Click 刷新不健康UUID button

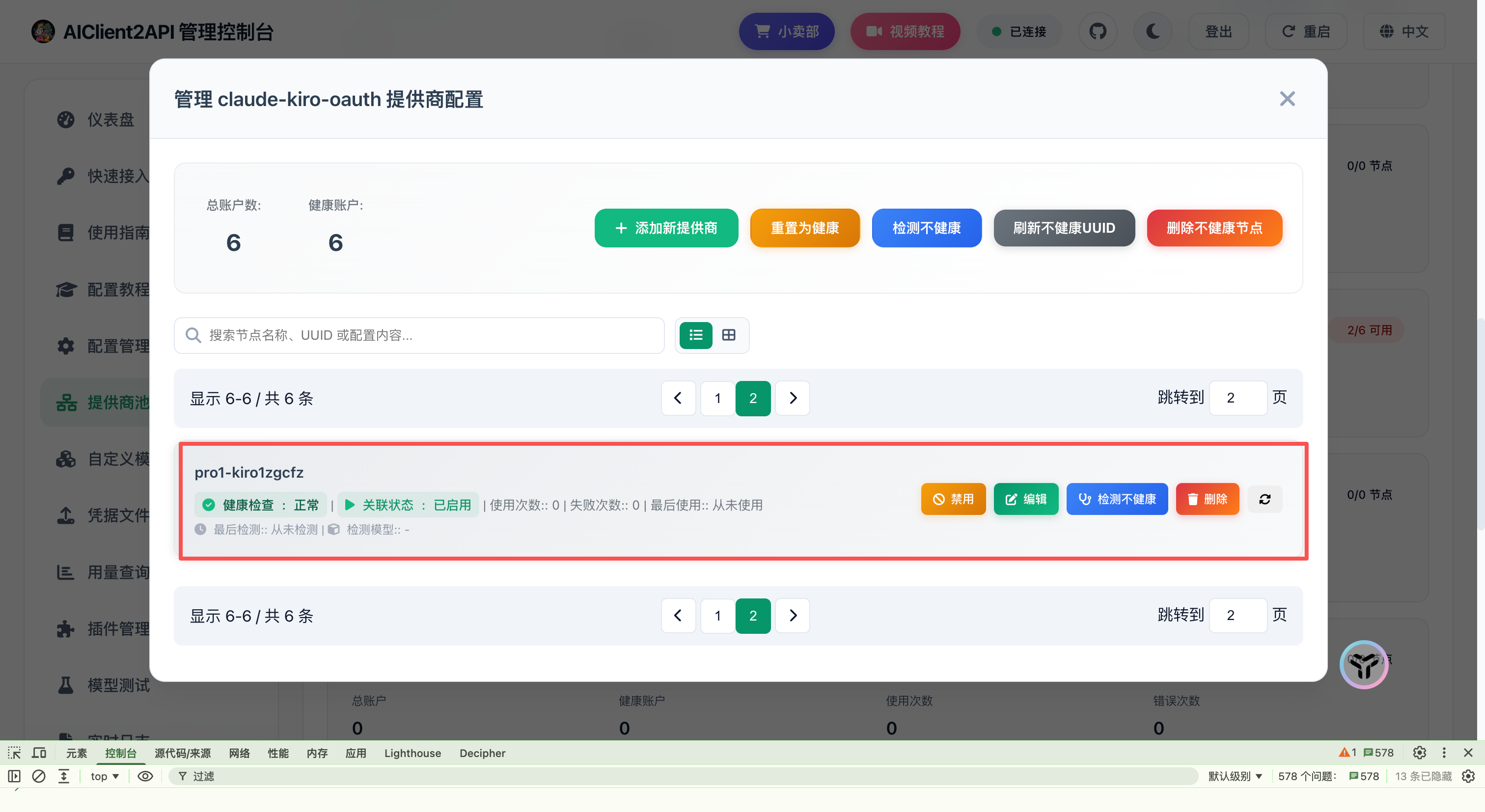(x=1064, y=228)
